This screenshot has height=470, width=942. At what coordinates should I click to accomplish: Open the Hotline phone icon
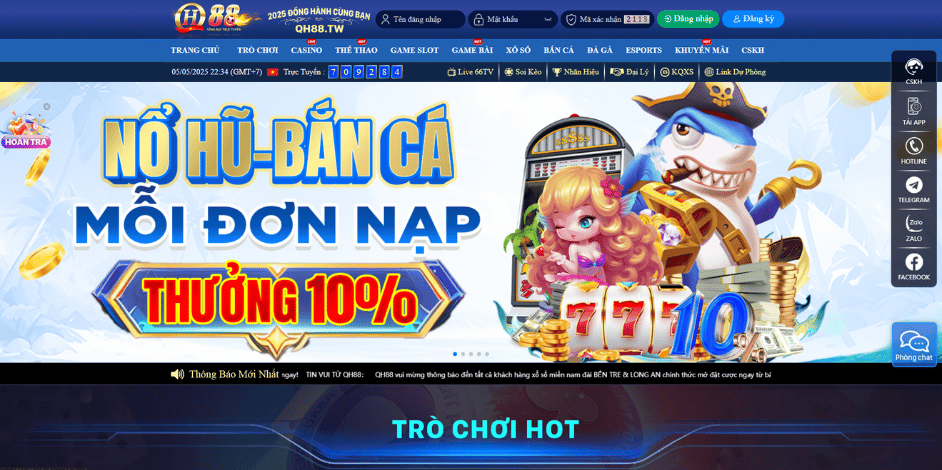(914, 146)
